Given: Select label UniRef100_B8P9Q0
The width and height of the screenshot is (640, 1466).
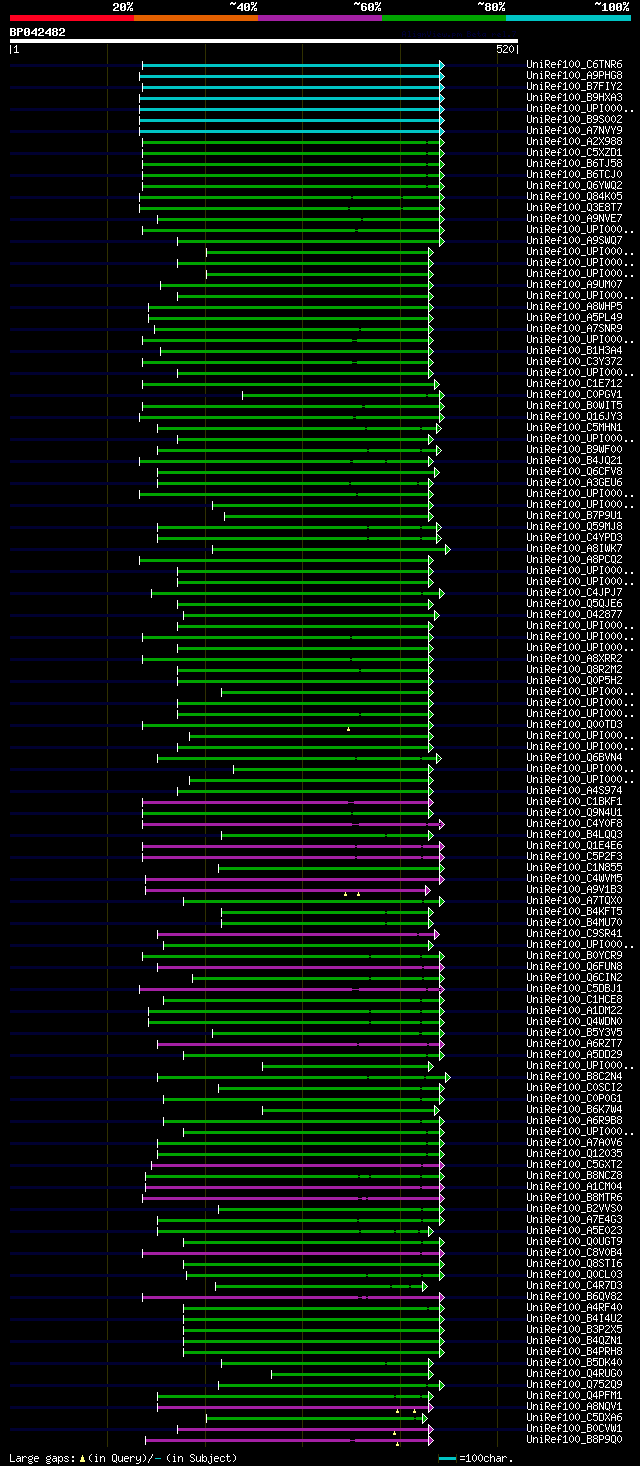Looking at the screenshot, I should [x=574, y=1440].
